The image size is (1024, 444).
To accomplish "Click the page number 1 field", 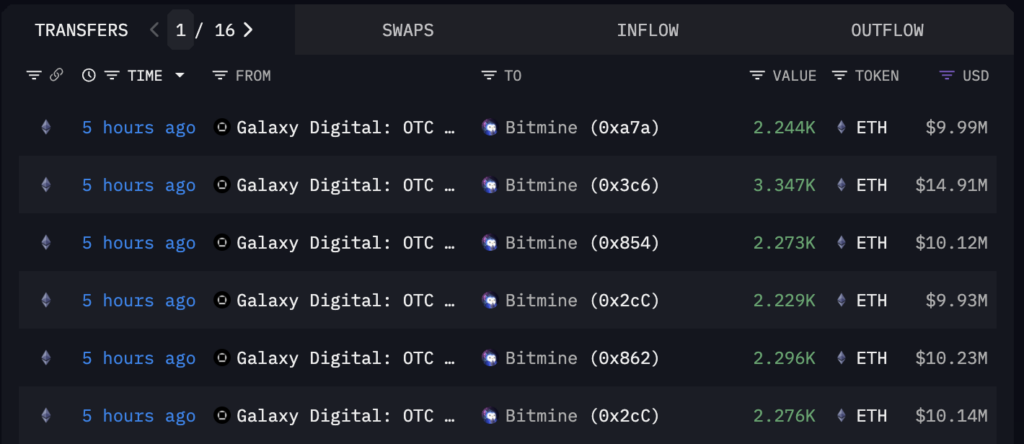I will [180, 30].
